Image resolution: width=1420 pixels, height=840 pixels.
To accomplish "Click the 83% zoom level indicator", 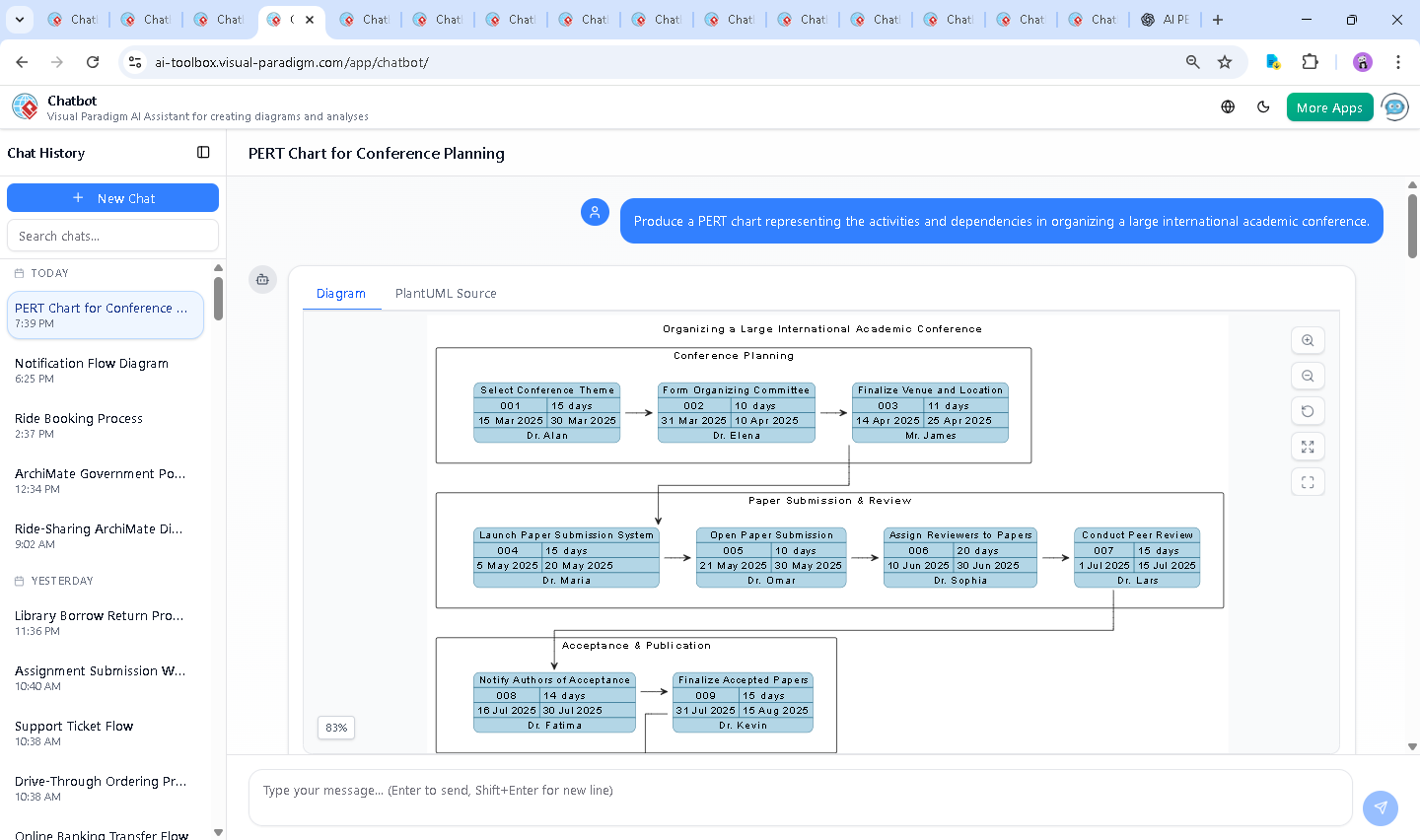I will [x=336, y=728].
